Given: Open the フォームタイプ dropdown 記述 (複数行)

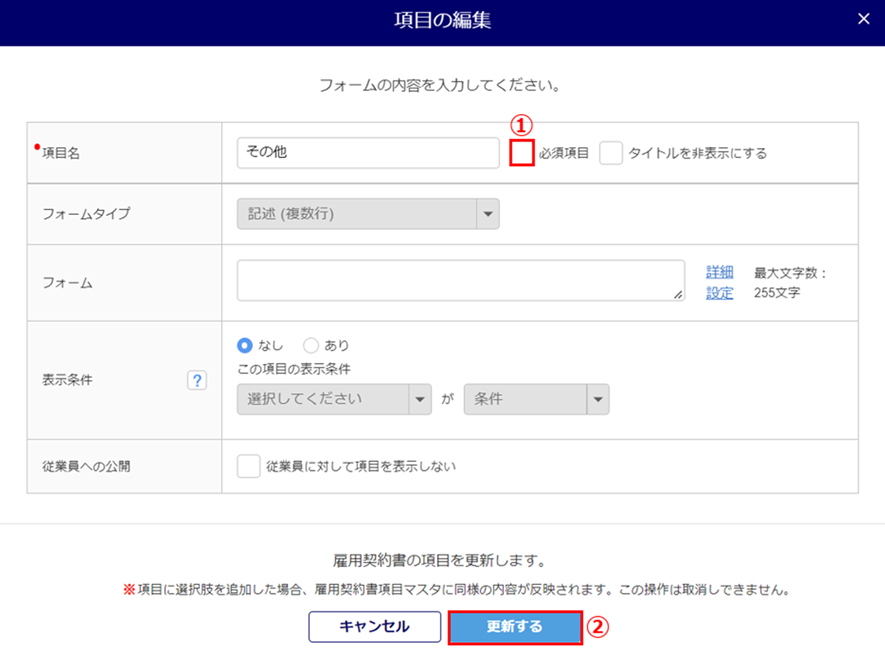Looking at the screenshot, I should (x=367, y=213).
